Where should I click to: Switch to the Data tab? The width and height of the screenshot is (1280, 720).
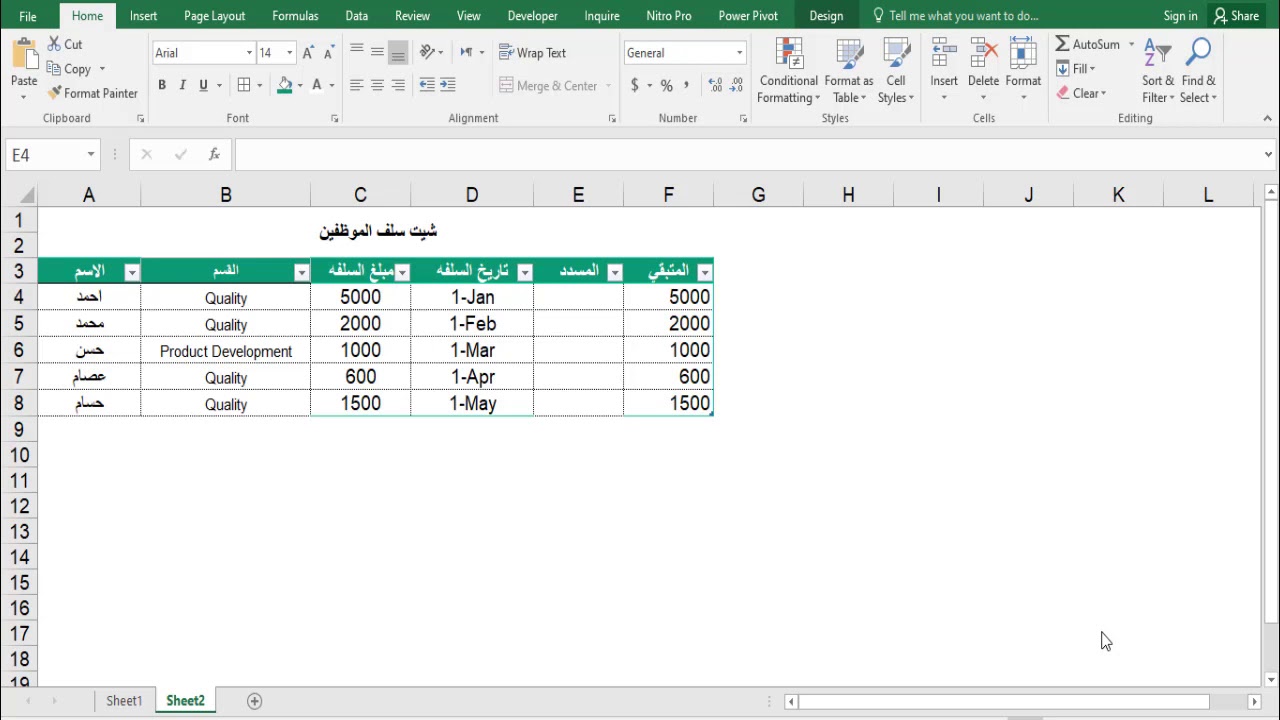click(x=356, y=16)
